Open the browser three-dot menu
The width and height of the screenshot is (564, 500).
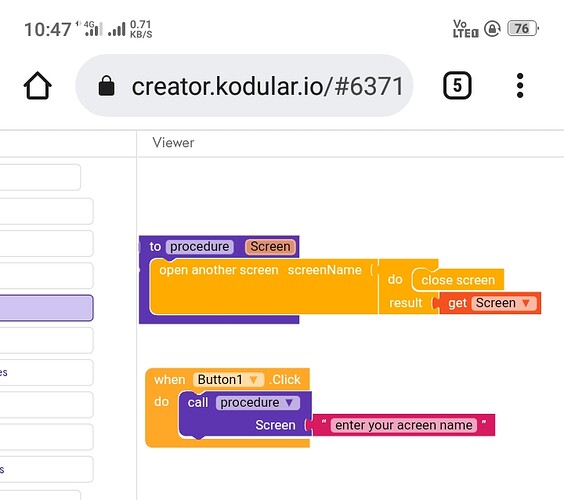[520, 86]
